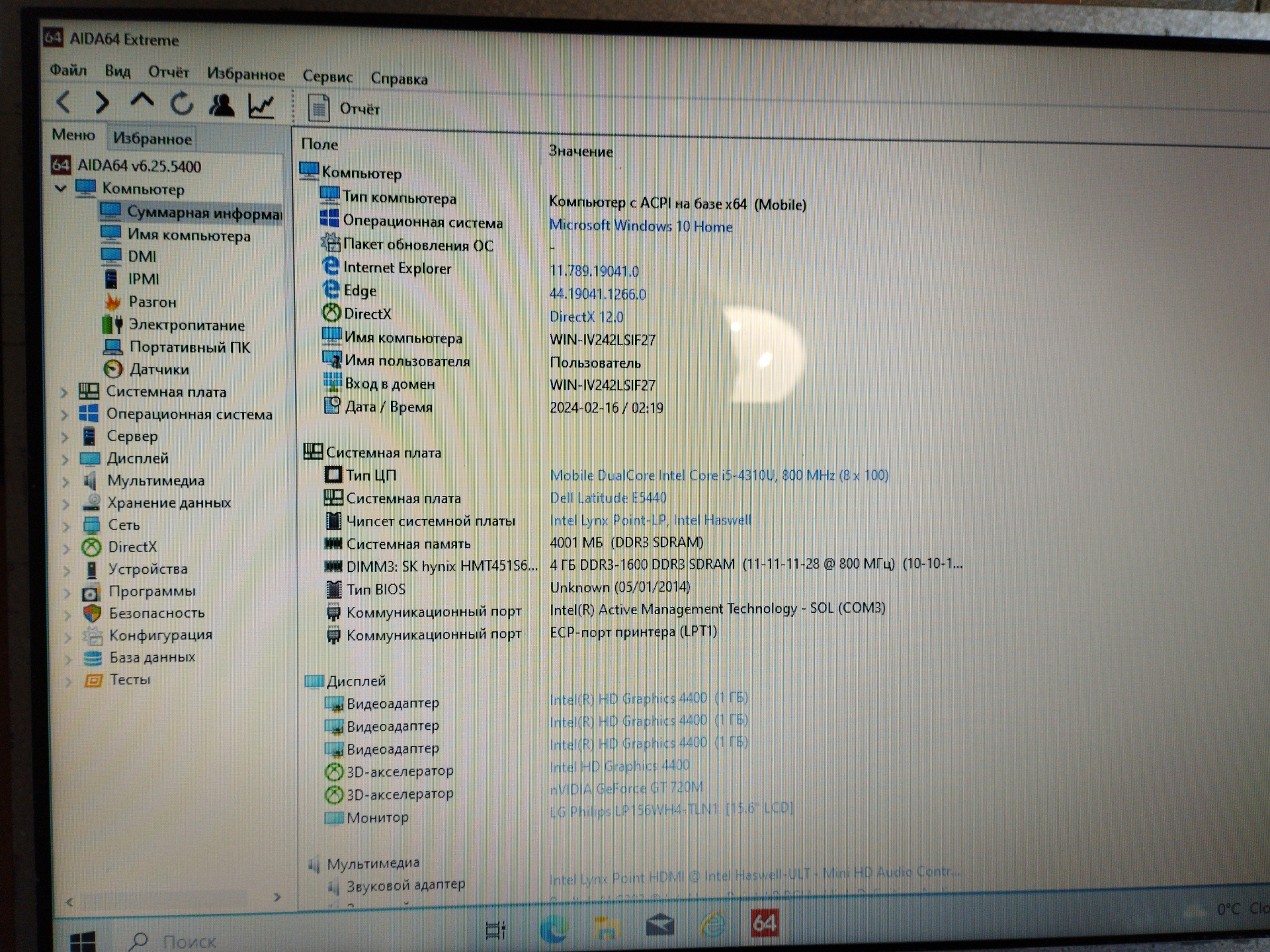Open the Файл menu
The image size is (1270, 952).
[68, 69]
